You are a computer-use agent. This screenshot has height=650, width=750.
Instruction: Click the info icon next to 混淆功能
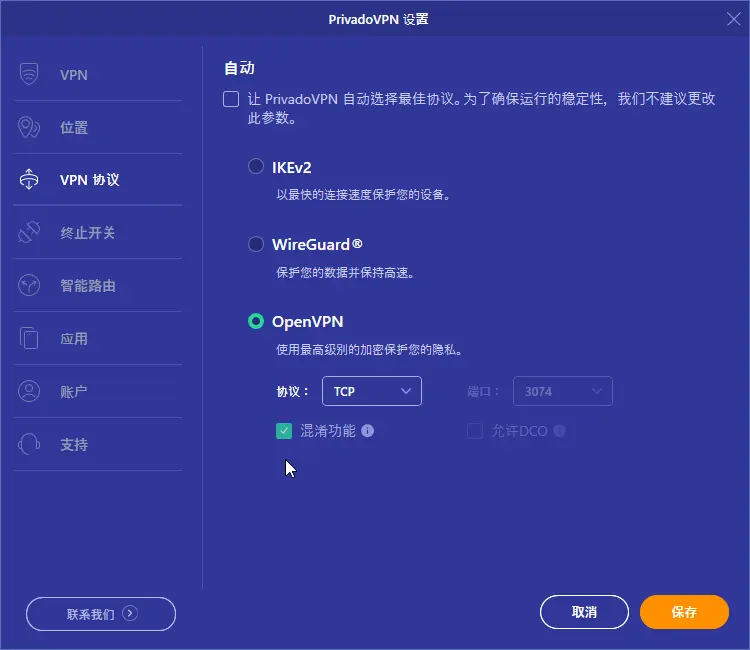[x=367, y=431]
